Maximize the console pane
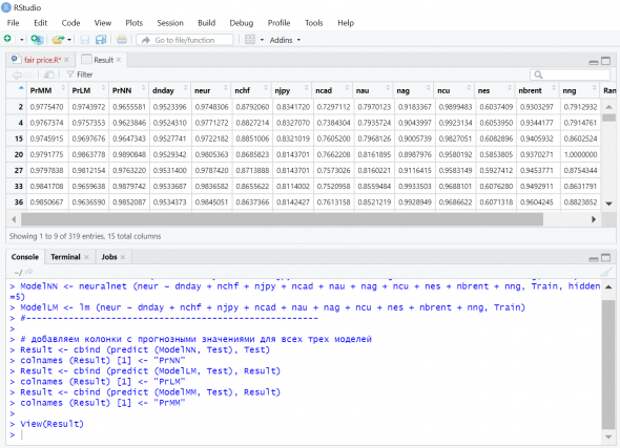This screenshot has width=620, height=448. click(606, 258)
